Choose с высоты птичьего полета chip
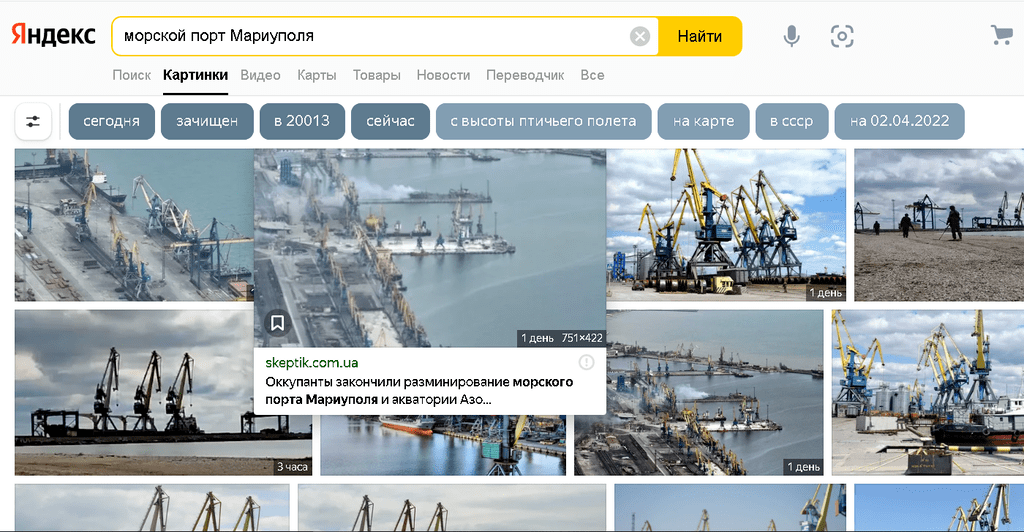Screen dimensions: 1024x532 543,121
